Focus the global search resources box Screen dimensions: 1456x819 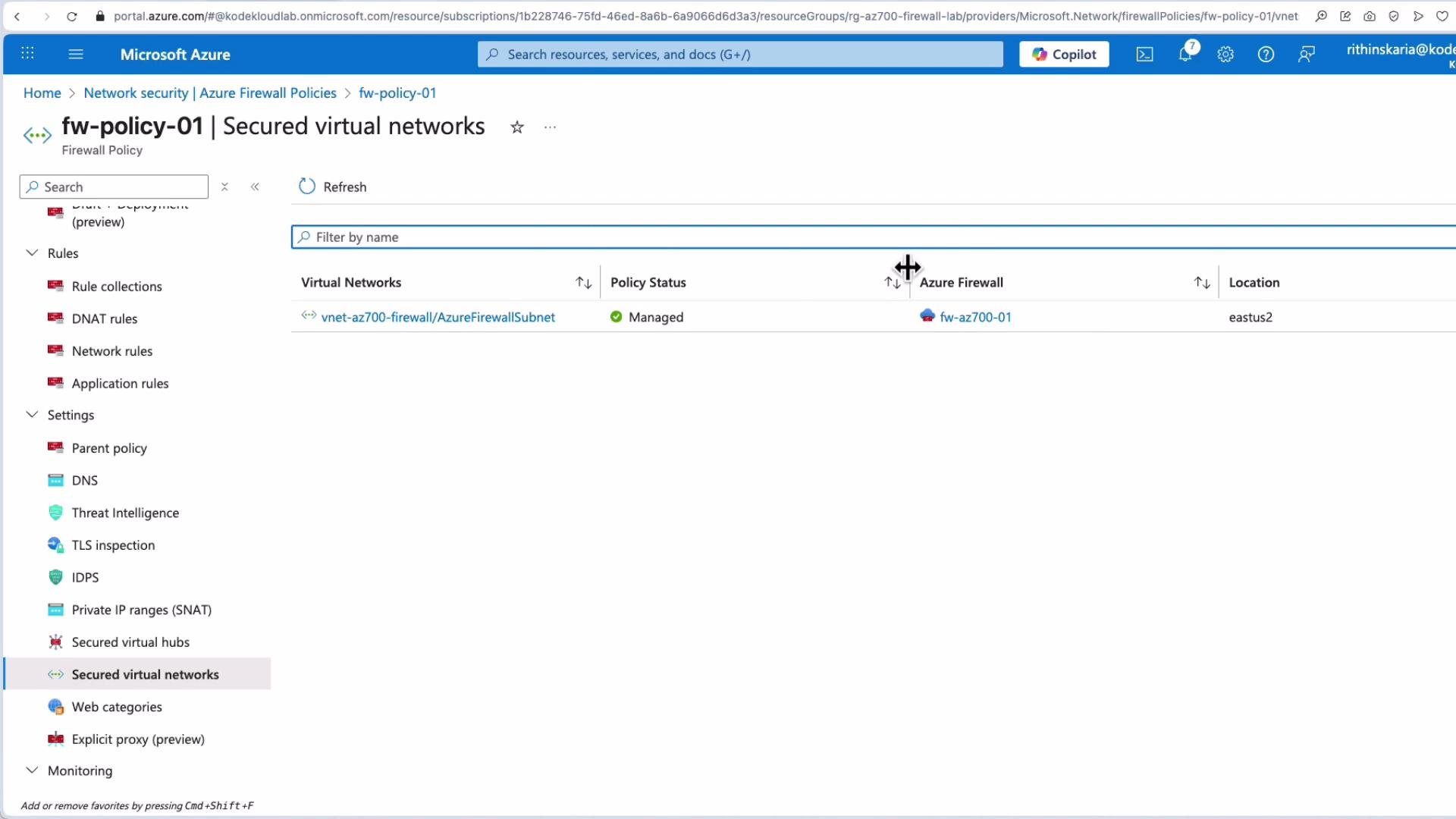click(x=740, y=54)
